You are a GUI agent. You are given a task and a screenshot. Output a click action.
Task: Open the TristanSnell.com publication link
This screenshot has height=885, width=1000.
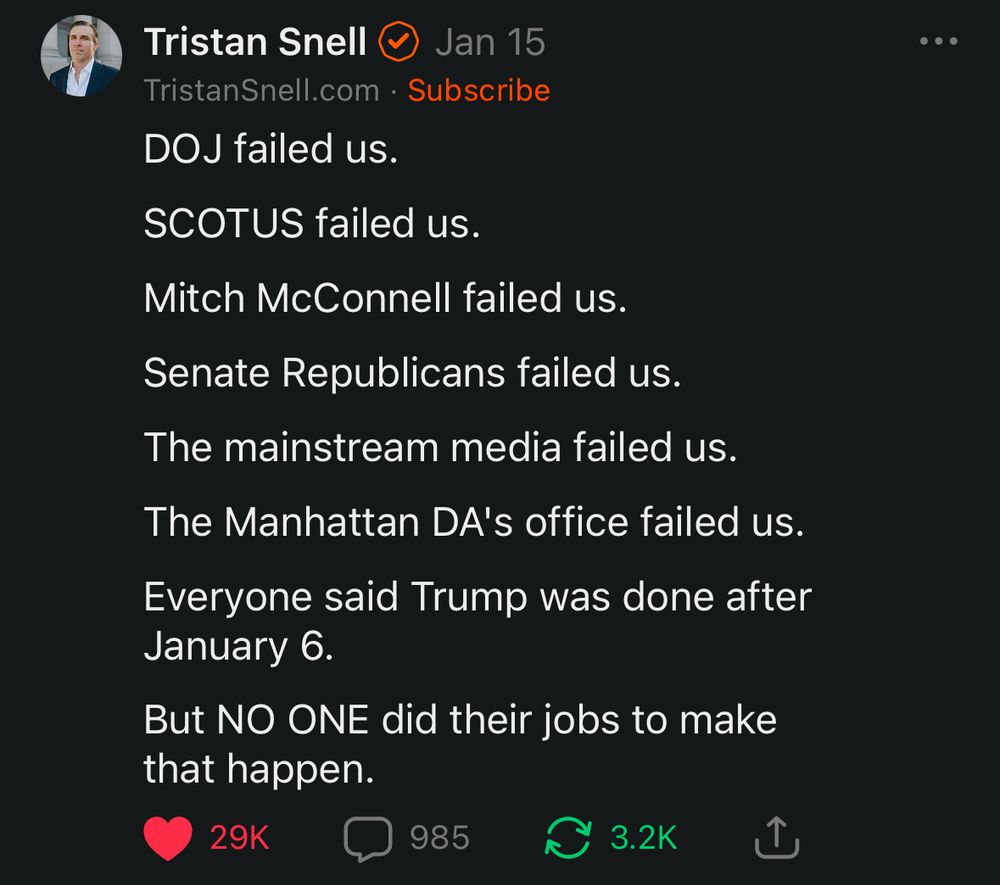[261, 90]
